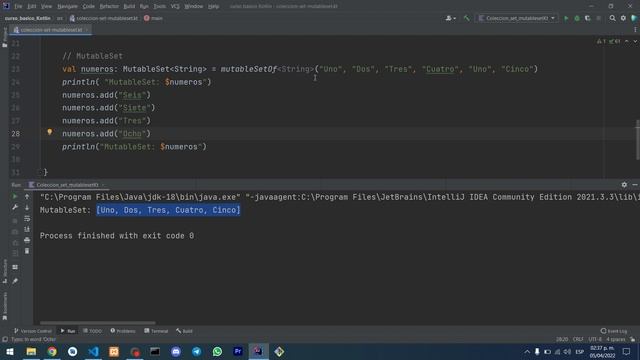Image resolution: width=640 pixels, height=360 pixels.
Task: Open the Help menu
Action: pos(213,6)
